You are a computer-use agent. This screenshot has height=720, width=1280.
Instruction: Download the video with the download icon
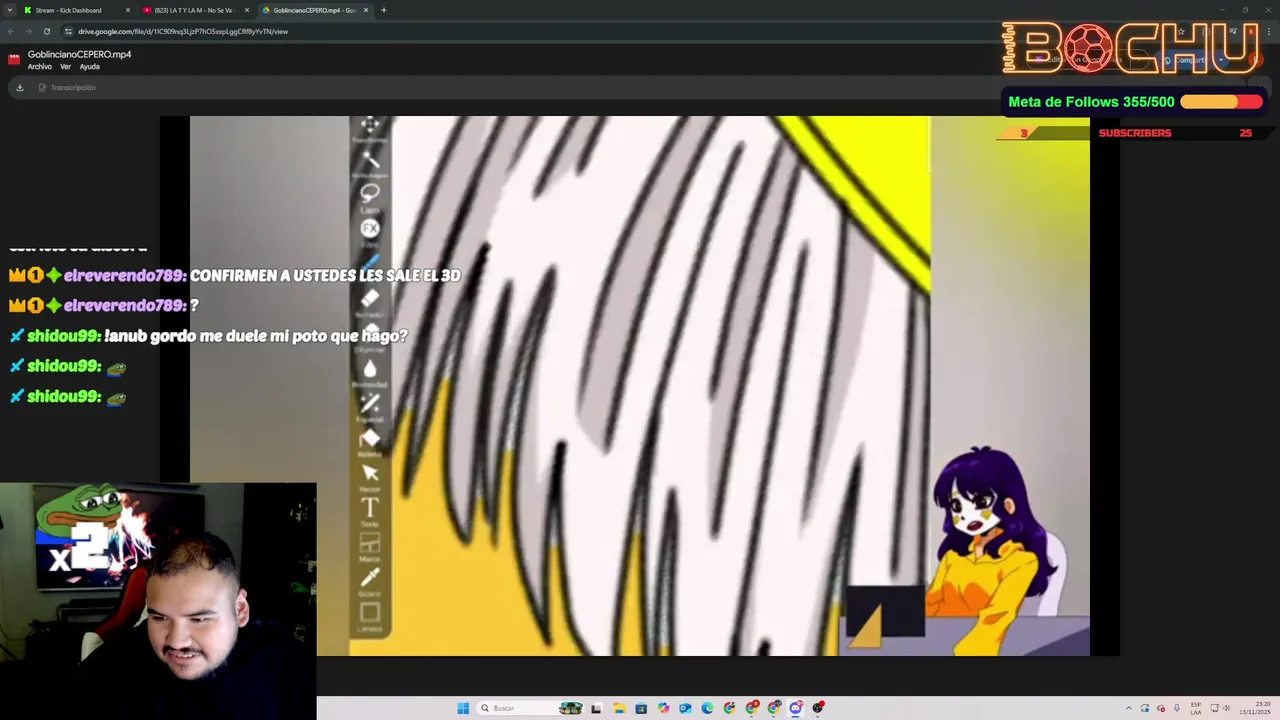[19, 87]
